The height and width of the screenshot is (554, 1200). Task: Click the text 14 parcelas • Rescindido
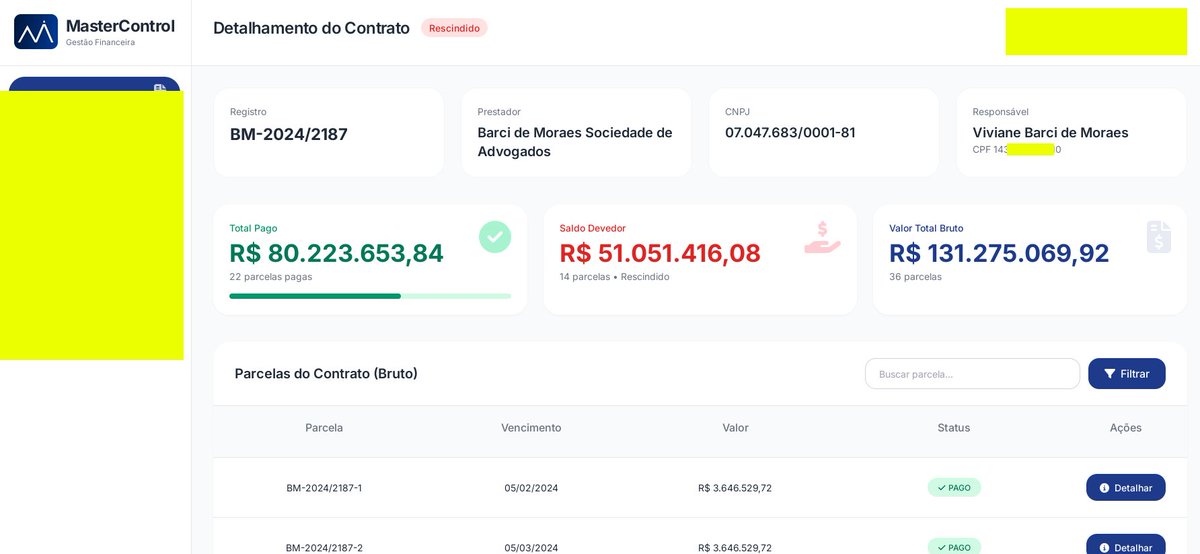pos(614,277)
